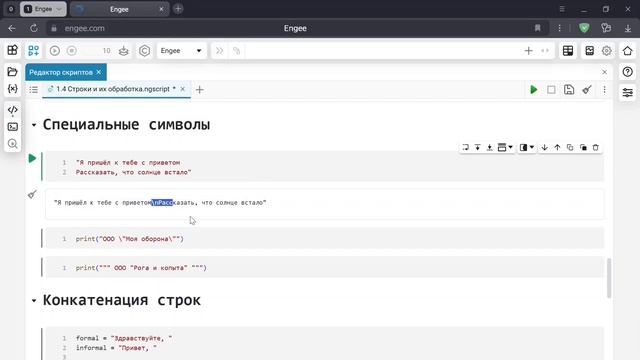
Task: Stop the simulation with the circular stop button
Action: point(72,51)
